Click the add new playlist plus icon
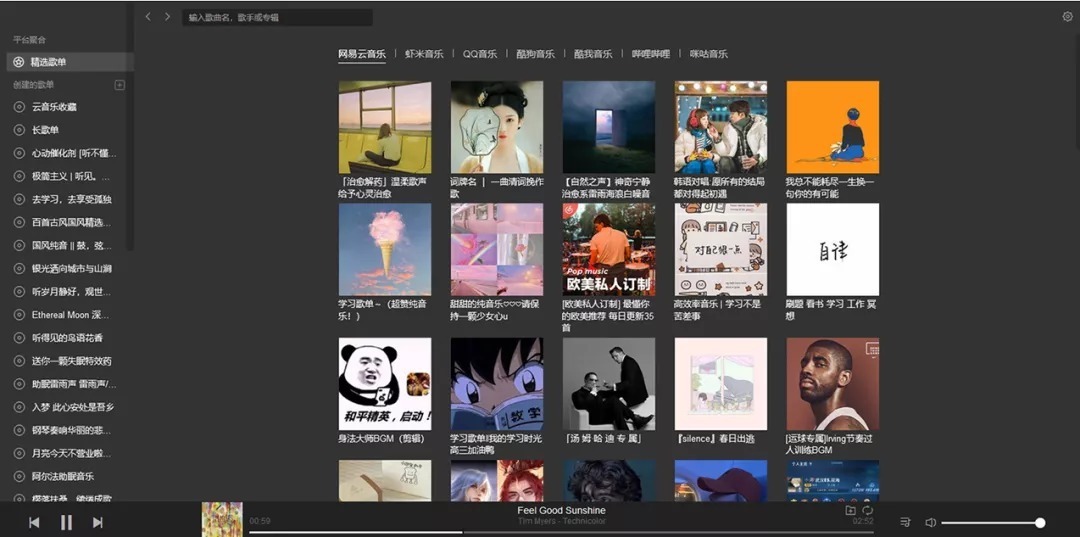 point(120,85)
